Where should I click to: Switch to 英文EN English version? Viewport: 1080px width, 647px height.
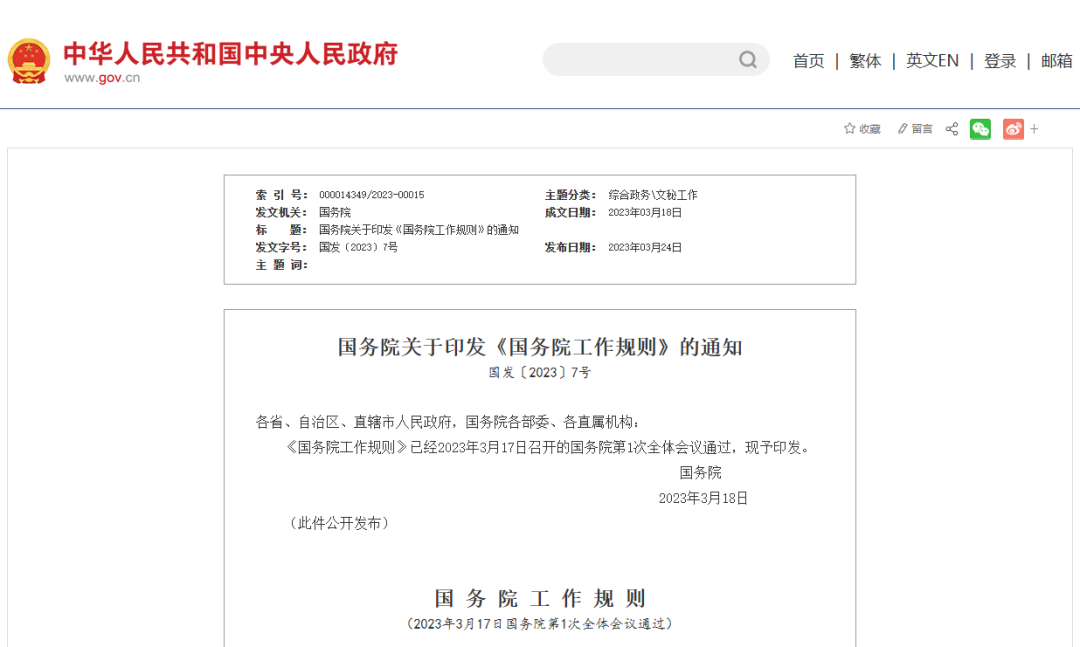point(932,61)
